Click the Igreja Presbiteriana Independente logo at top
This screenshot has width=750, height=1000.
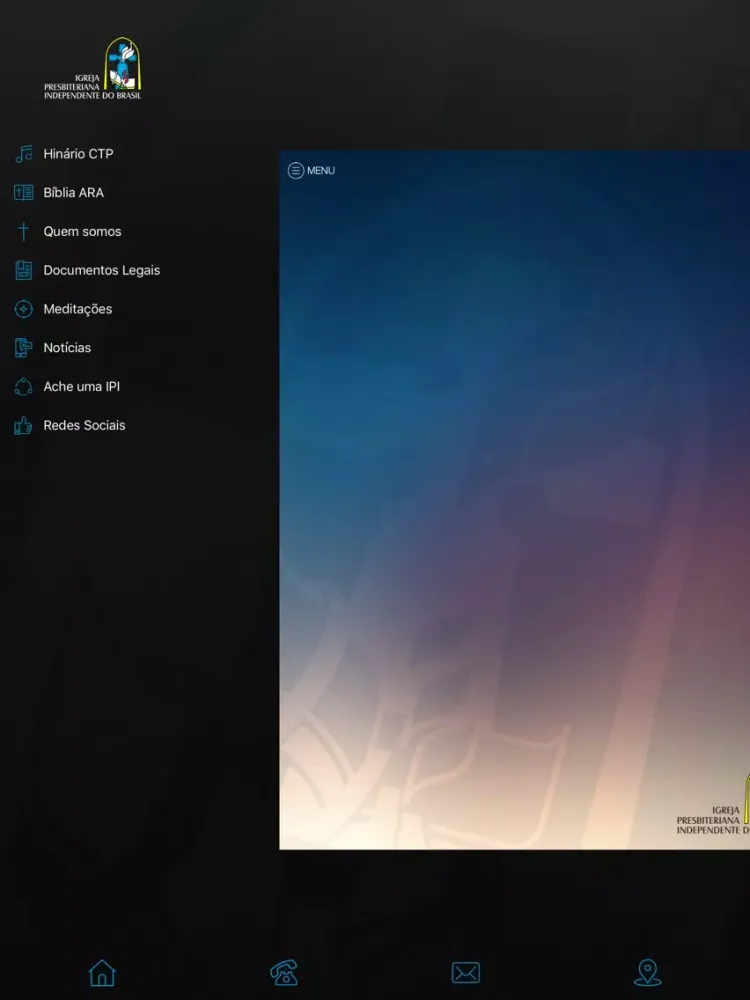point(92,69)
